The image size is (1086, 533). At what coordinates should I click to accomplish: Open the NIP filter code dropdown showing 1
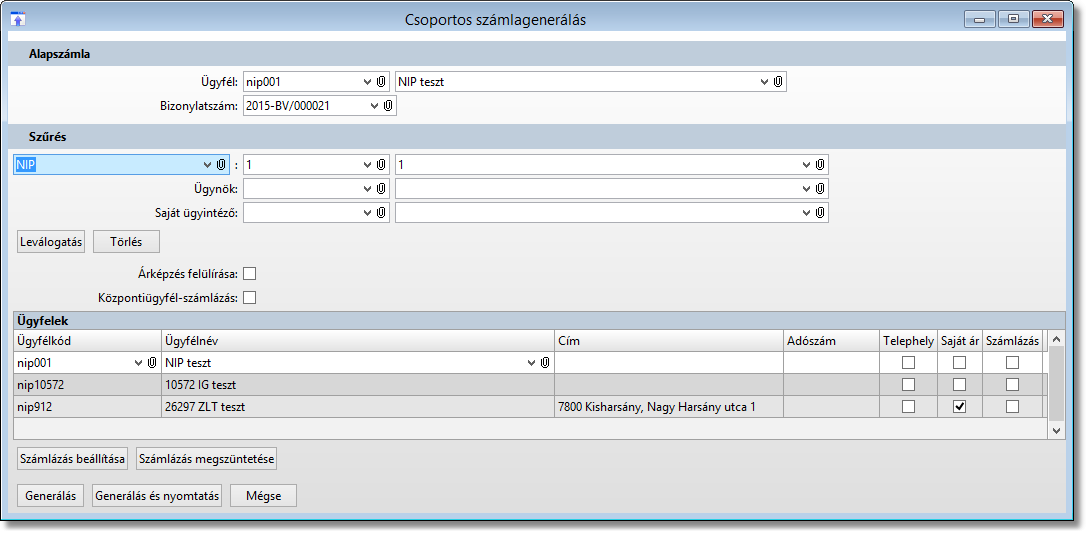(368, 165)
